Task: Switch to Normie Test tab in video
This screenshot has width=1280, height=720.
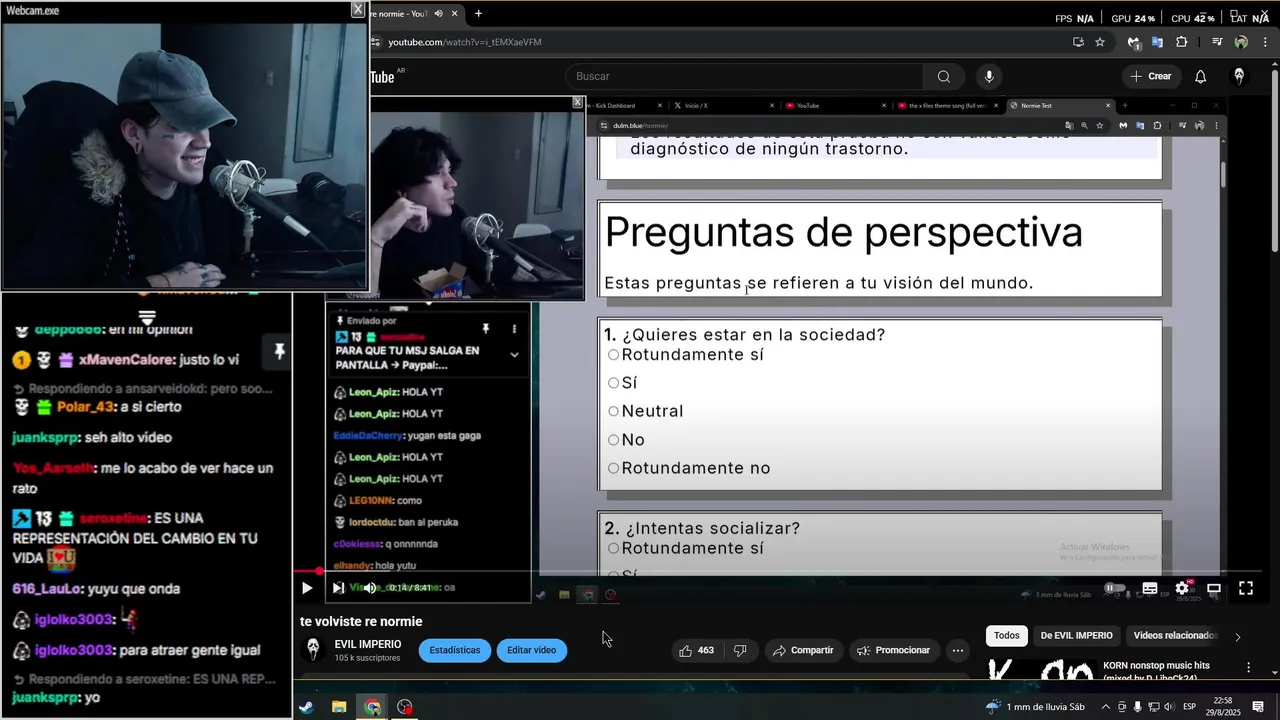Action: 1059,105
